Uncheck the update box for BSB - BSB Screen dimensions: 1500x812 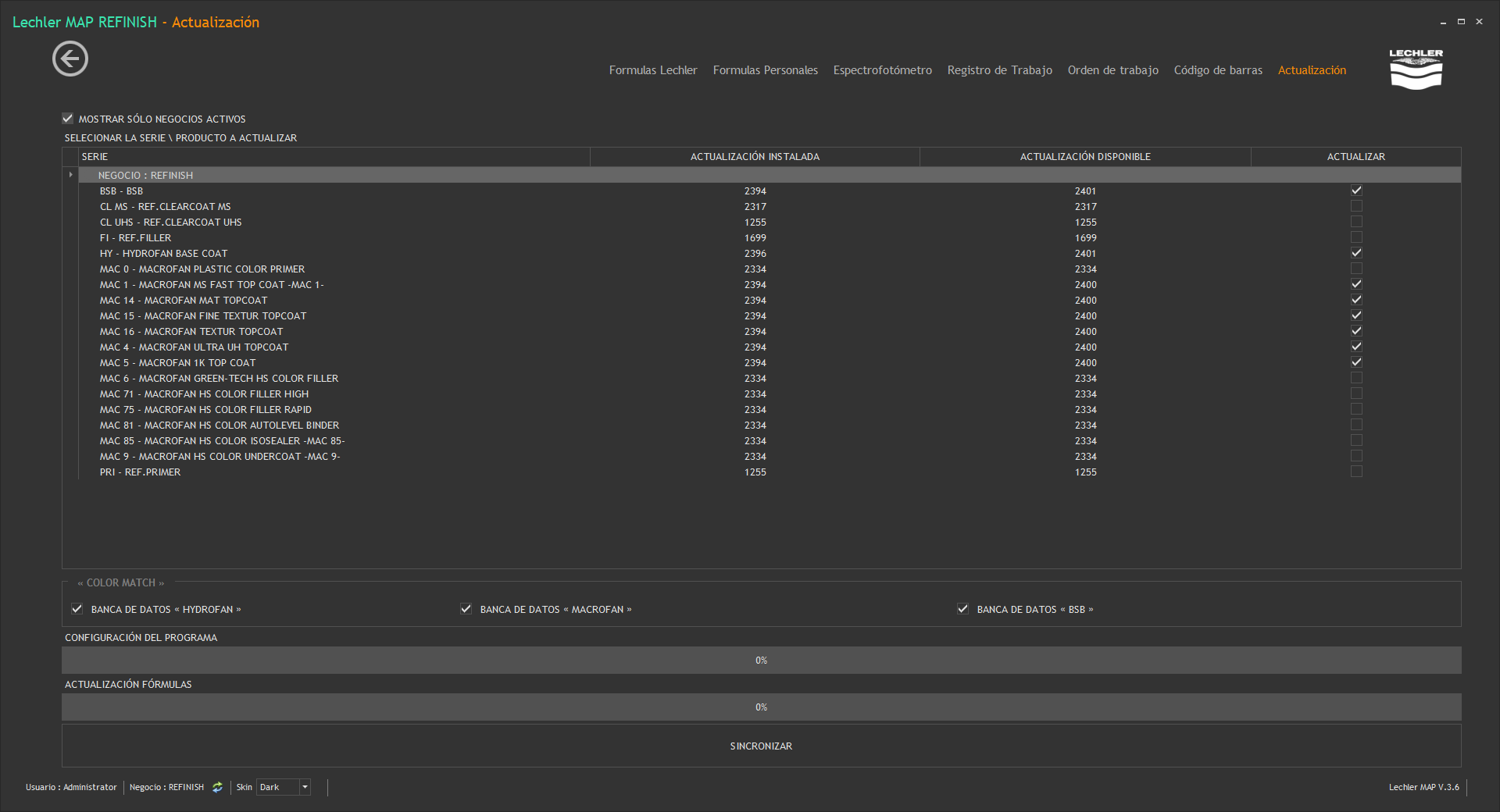[x=1356, y=191]
